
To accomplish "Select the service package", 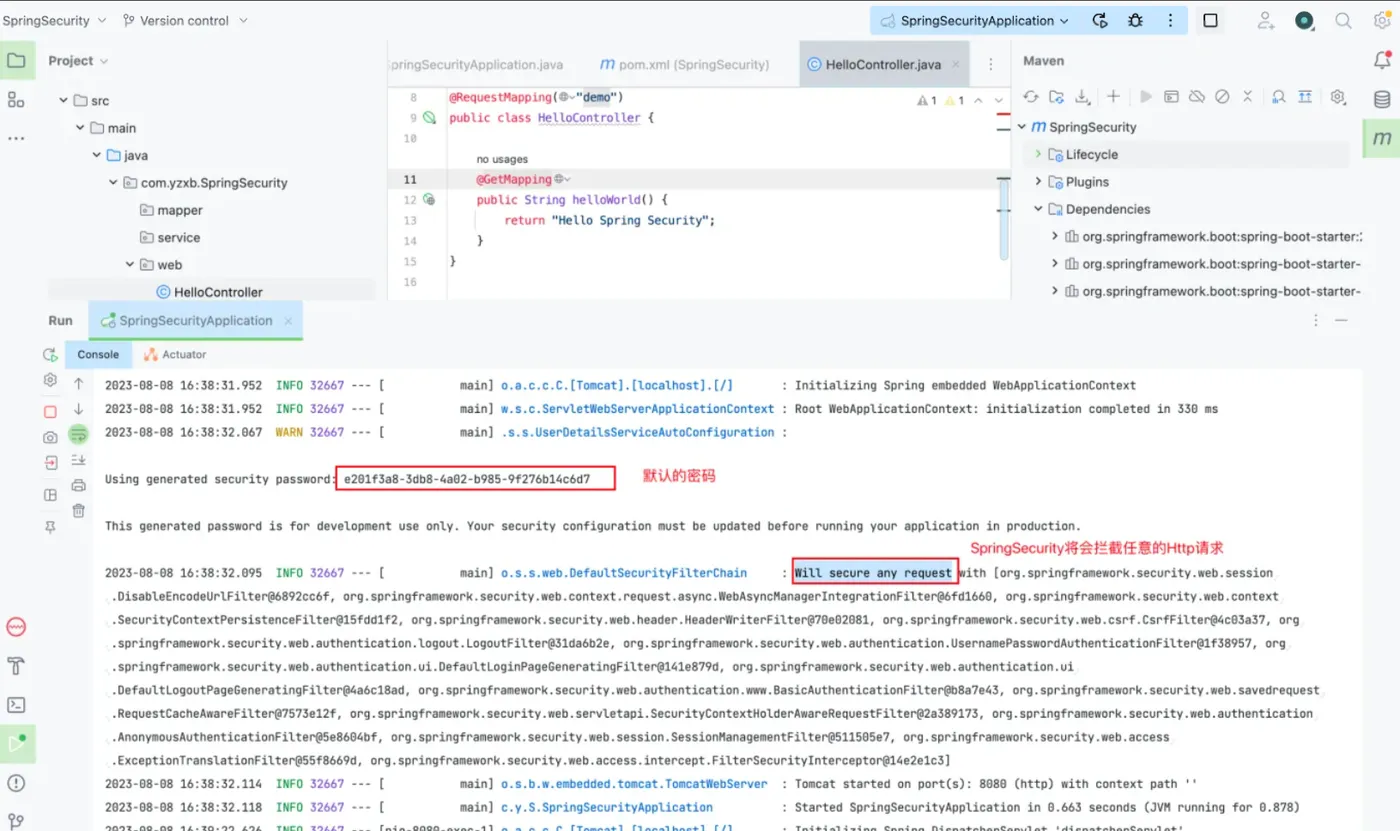I will tap(170, 238).
